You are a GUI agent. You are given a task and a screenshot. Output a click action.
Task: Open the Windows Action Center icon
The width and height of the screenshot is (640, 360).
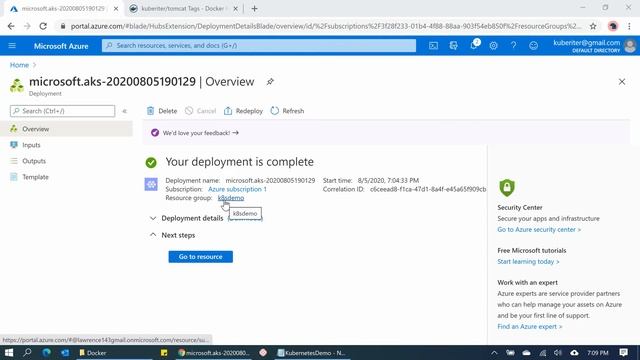pos(623,353)
